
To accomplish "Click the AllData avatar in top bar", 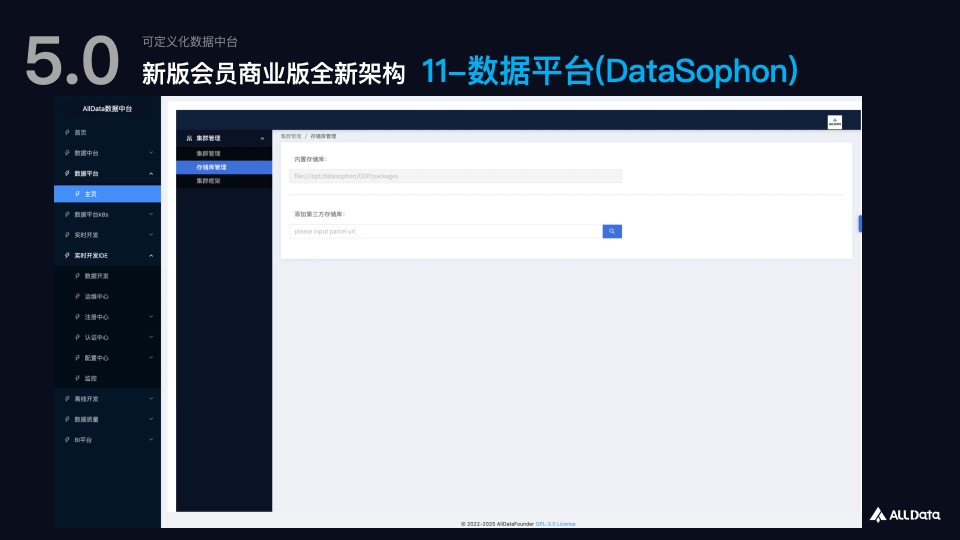I will (x=834, y=122).
